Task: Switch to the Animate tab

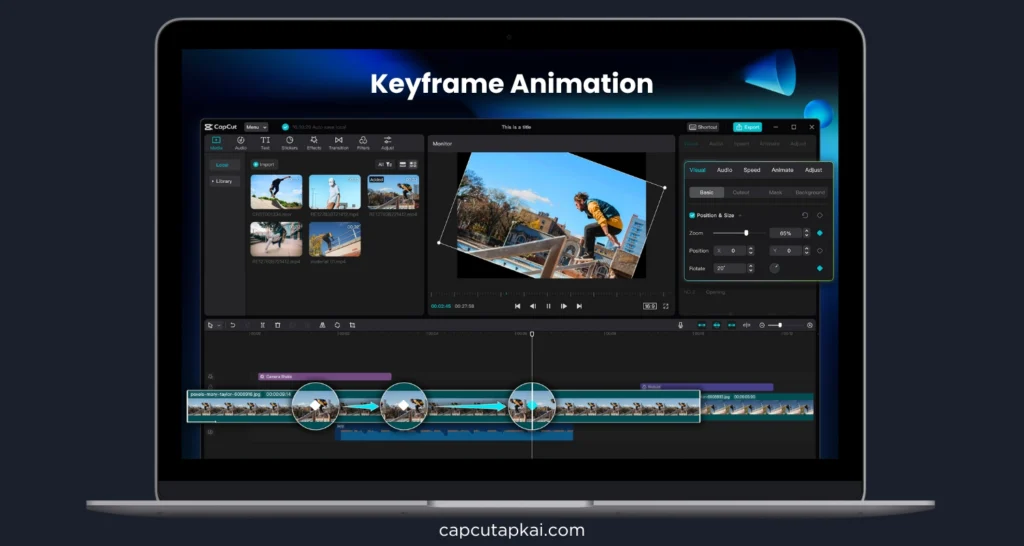Action: click(782, 170)
